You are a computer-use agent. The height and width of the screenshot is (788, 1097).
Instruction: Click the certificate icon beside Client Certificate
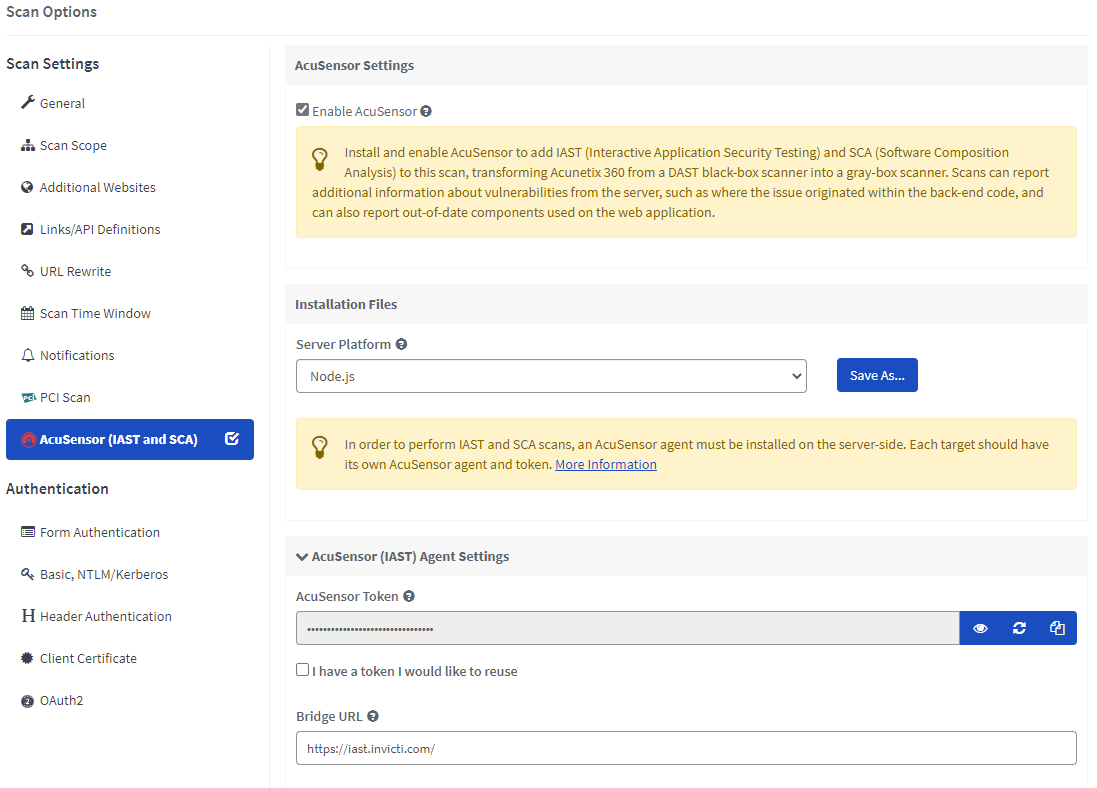[27, 658]
